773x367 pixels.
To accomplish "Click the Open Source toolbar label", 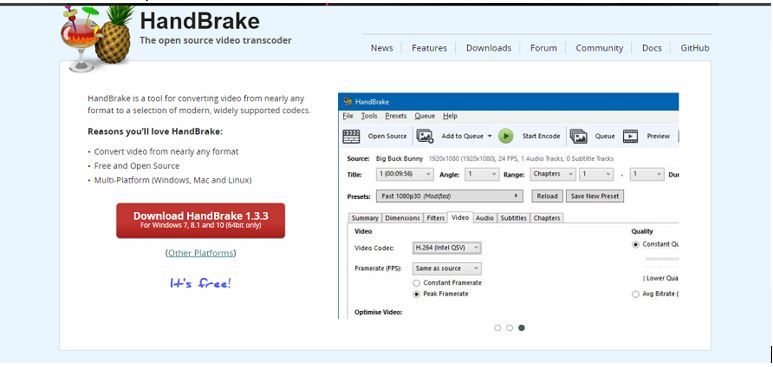I will coord(387,136).
